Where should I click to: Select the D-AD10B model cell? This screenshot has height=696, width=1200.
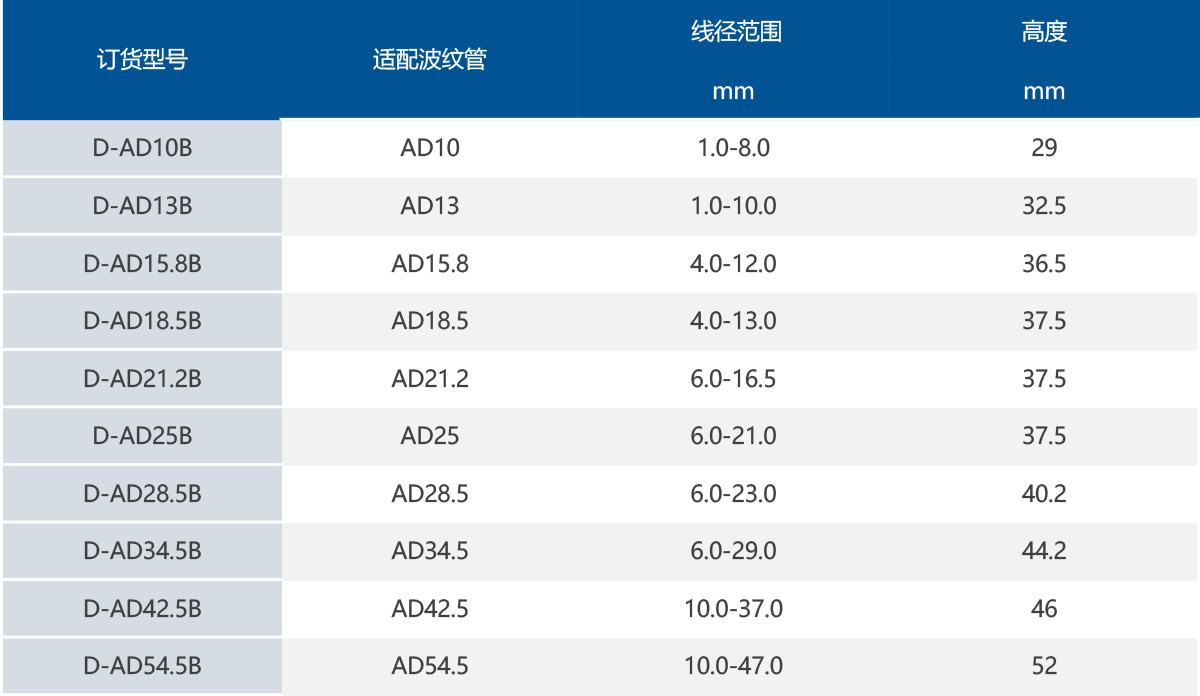[142, 149]
